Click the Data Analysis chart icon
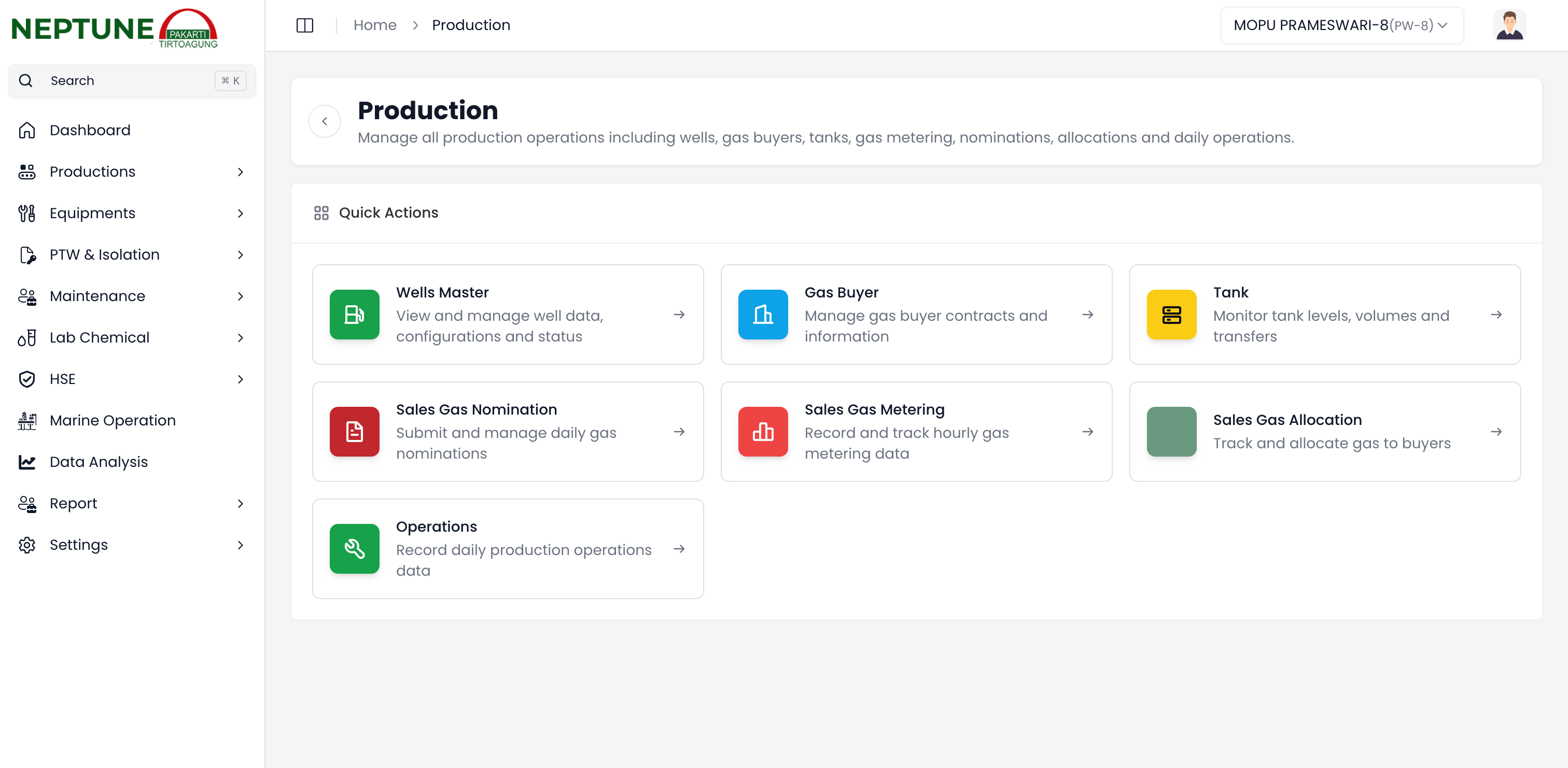 click(27, 462)
